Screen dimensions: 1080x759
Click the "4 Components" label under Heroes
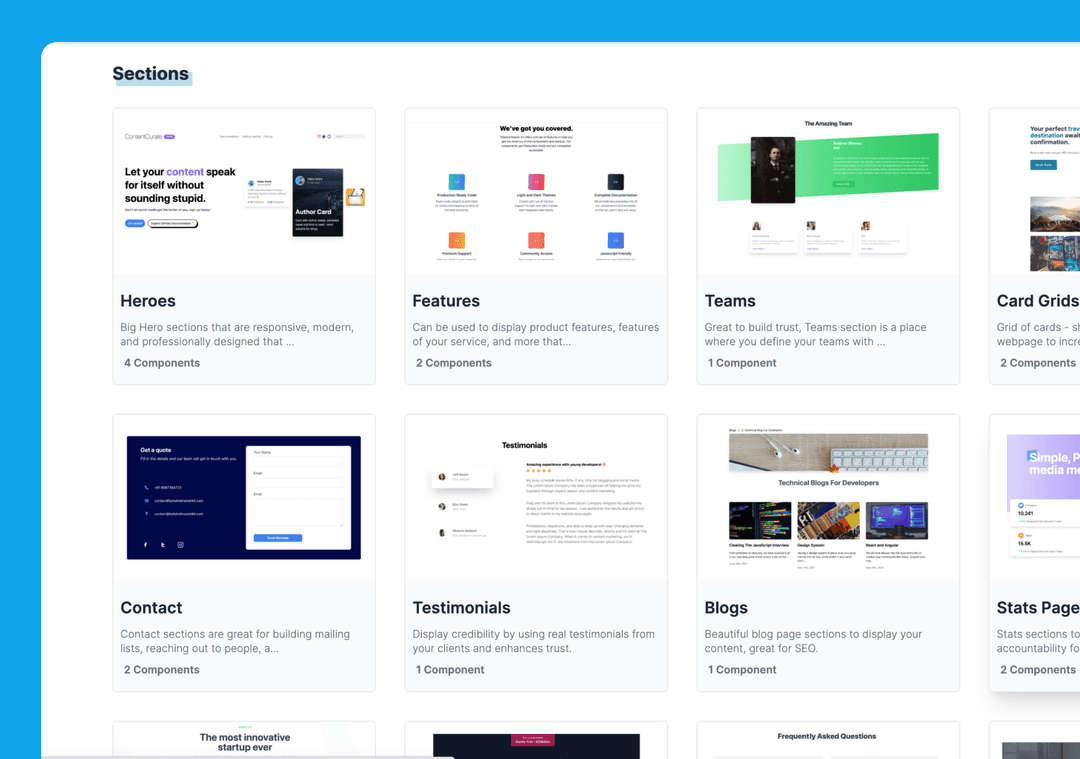[x=162, y=363]
